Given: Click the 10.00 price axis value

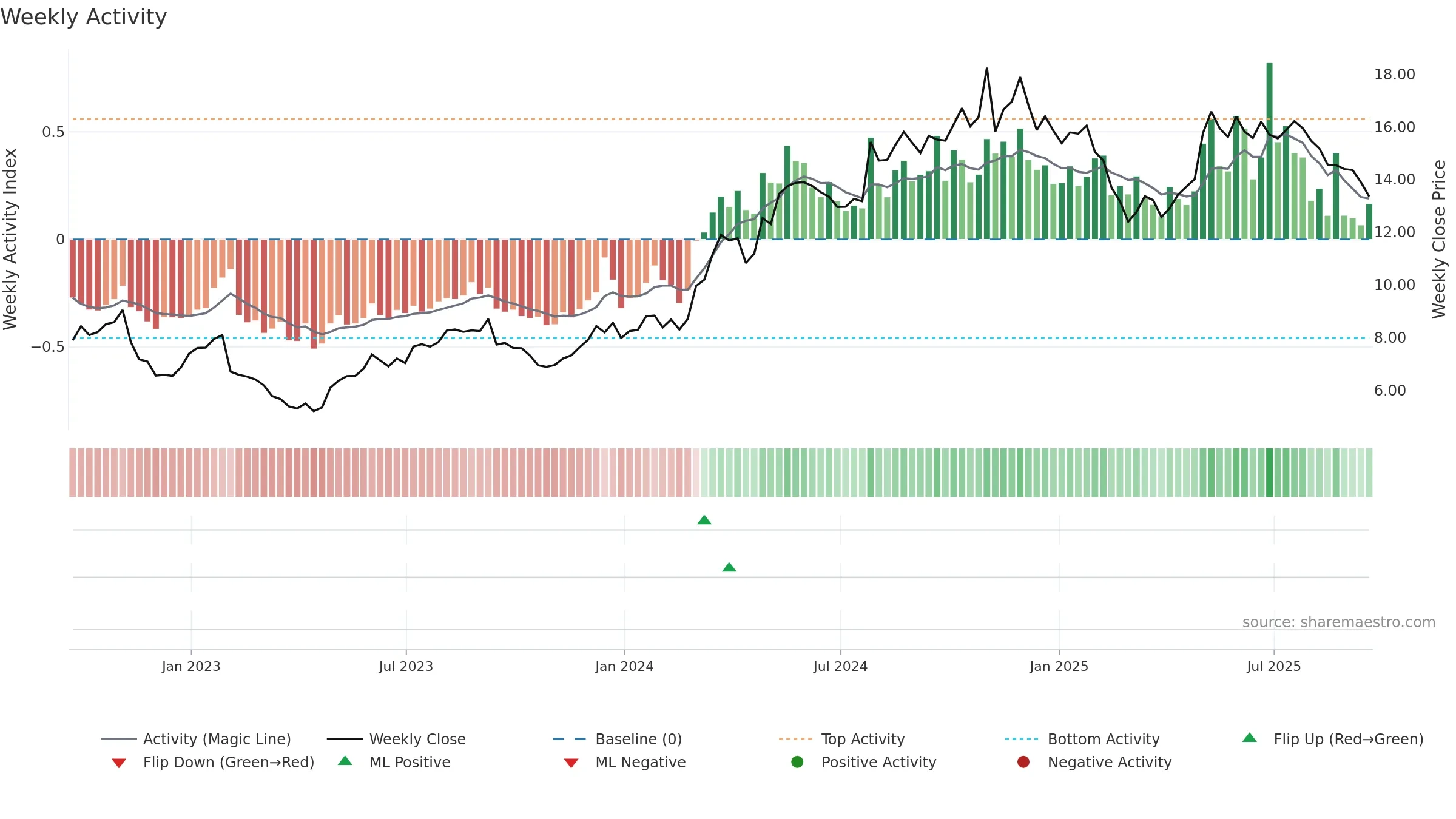Looking at the screenshot, I should [1395, 285].
